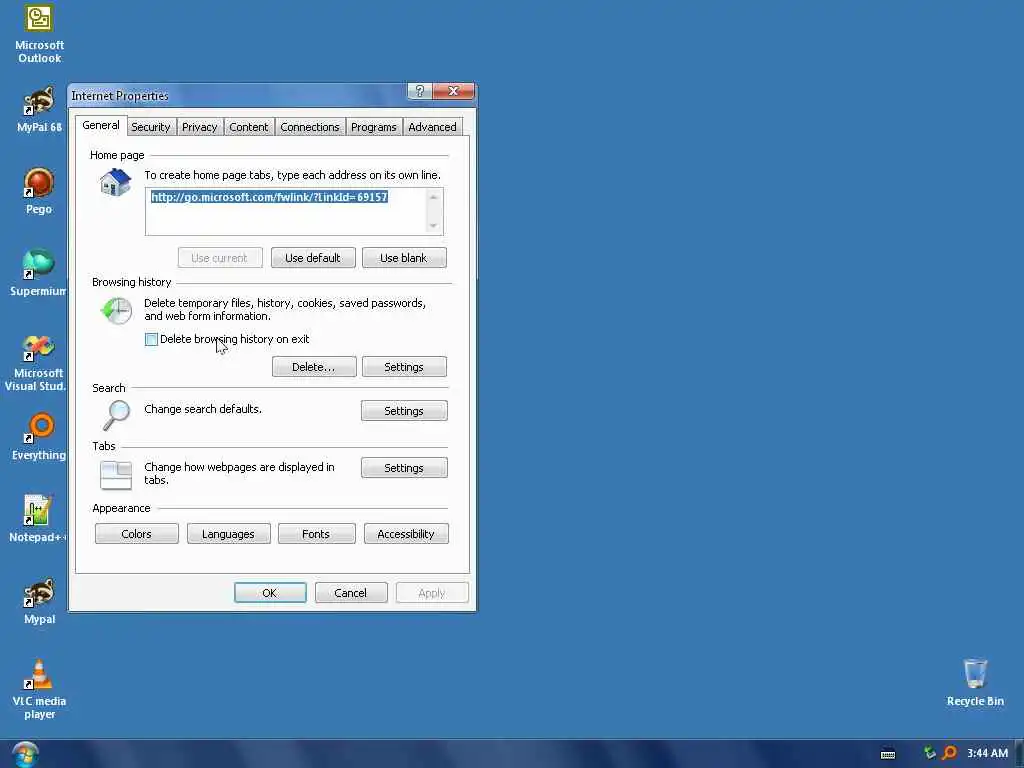Select the Pego desktop shortcut
Screen dimensions: 1024x768
39,191
